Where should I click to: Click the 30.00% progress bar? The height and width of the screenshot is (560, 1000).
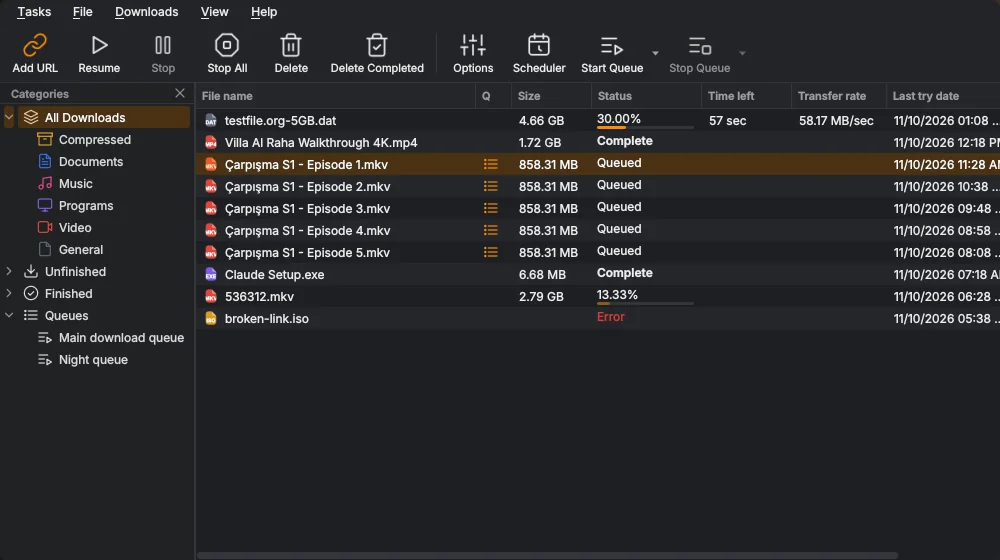tap(645, 128)
